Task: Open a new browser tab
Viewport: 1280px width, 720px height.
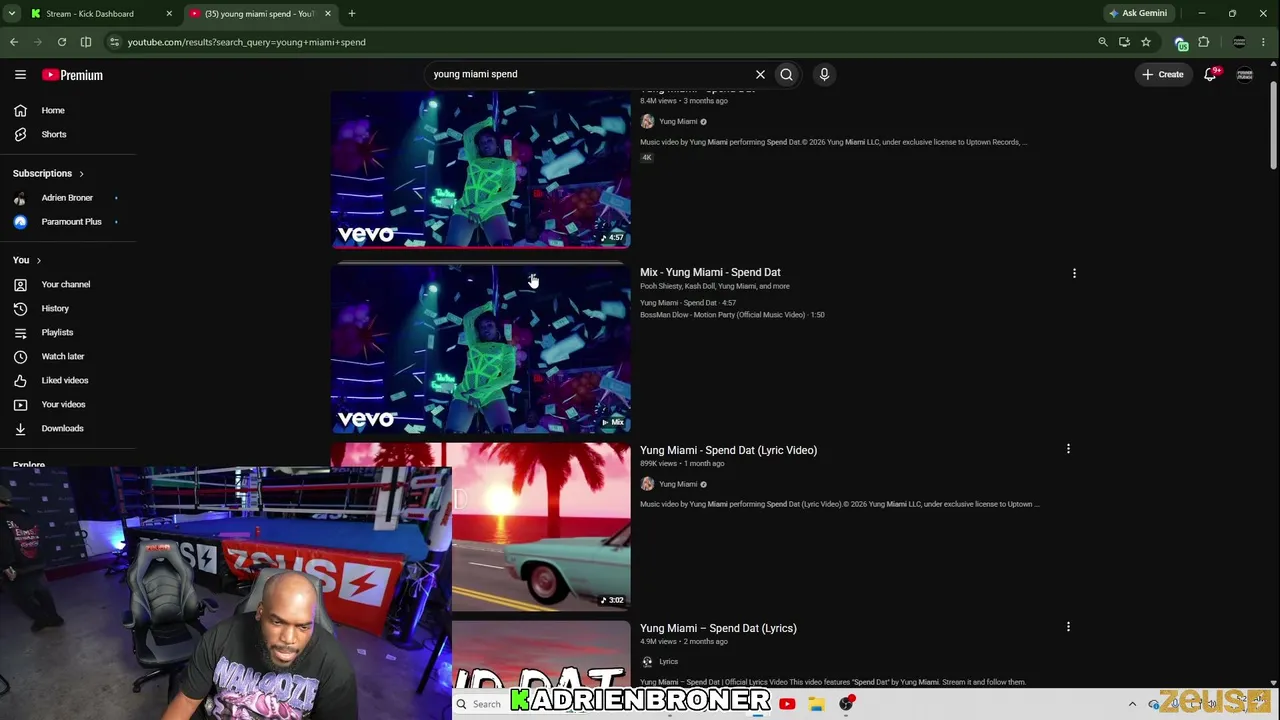Action: [352, 14]
